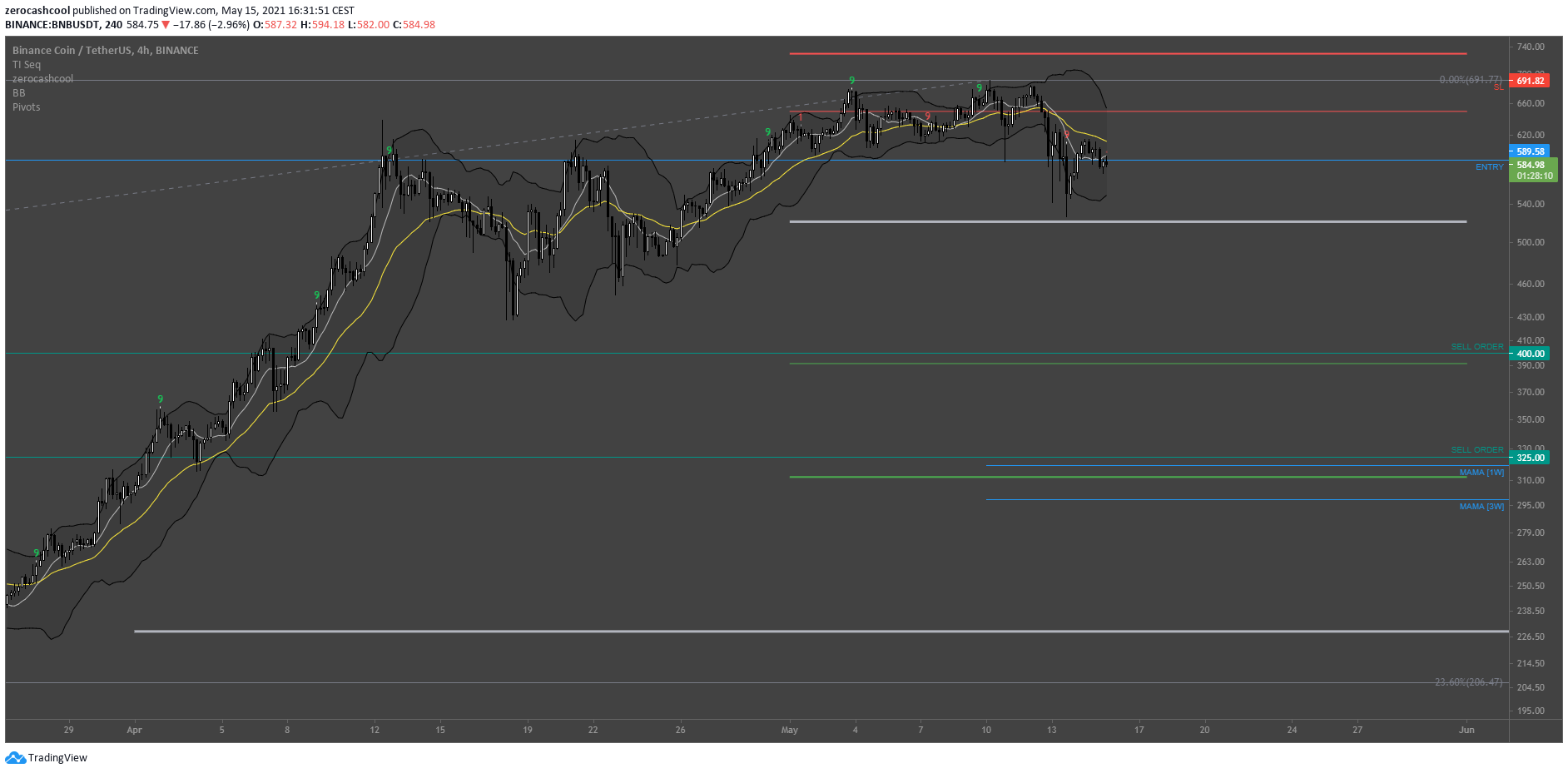Click the 'Binance Coin / TetherUS, 4h, BINANCE' title
The width and height of the screenshot is (1568, 773).
click(x=106, y=51)
